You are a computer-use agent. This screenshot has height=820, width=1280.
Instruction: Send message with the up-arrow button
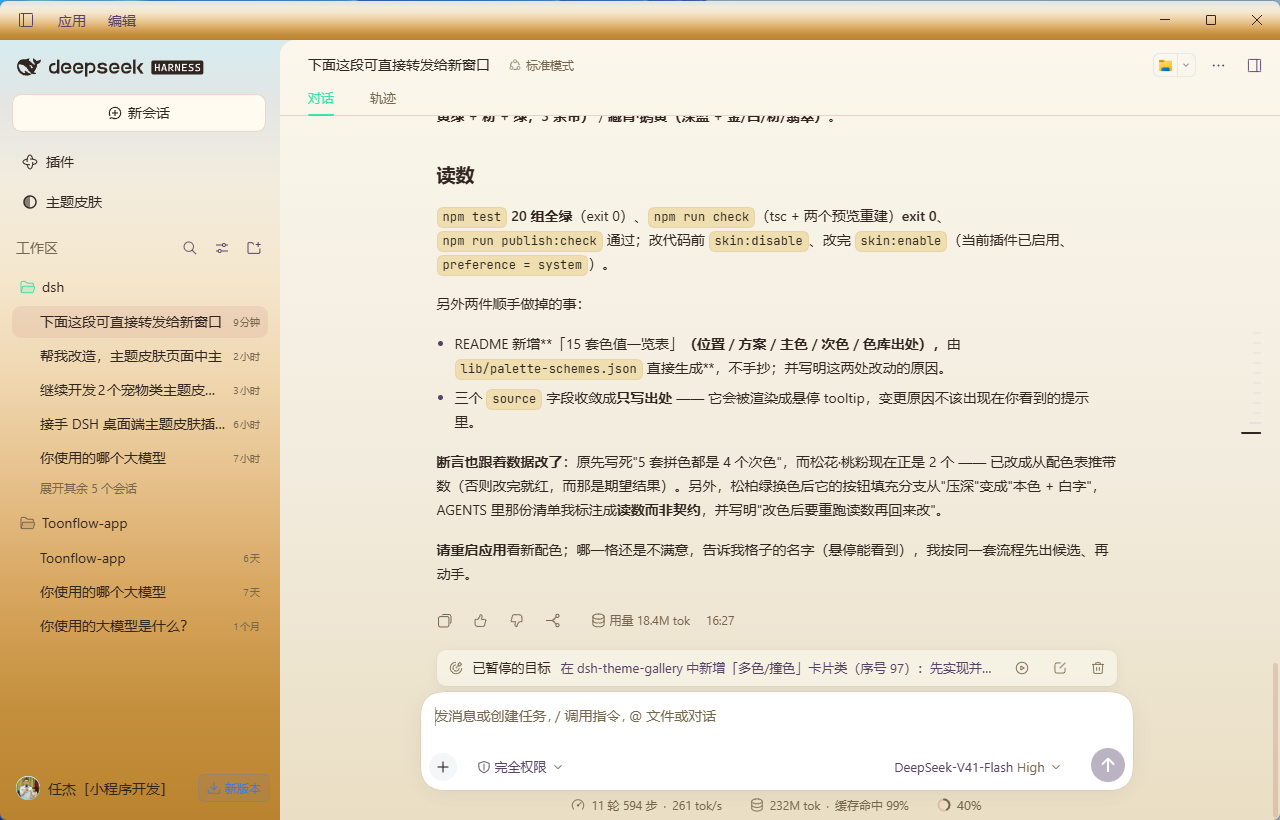click(1108, 766)
